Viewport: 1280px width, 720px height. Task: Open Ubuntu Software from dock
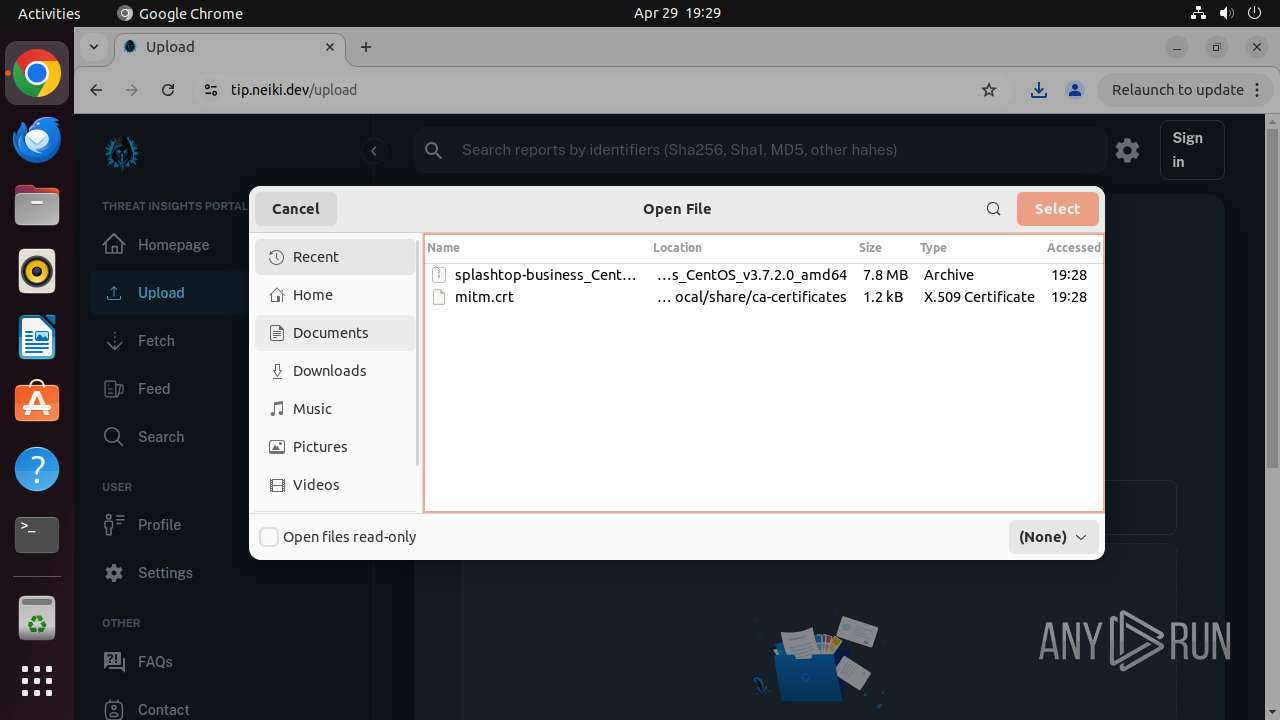[37, 403]
